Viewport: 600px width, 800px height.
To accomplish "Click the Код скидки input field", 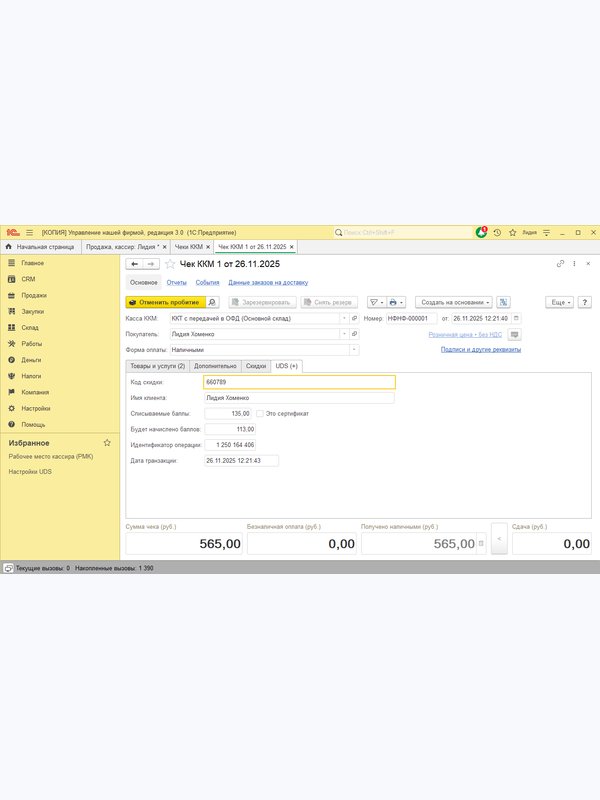I will click(299, 382).
